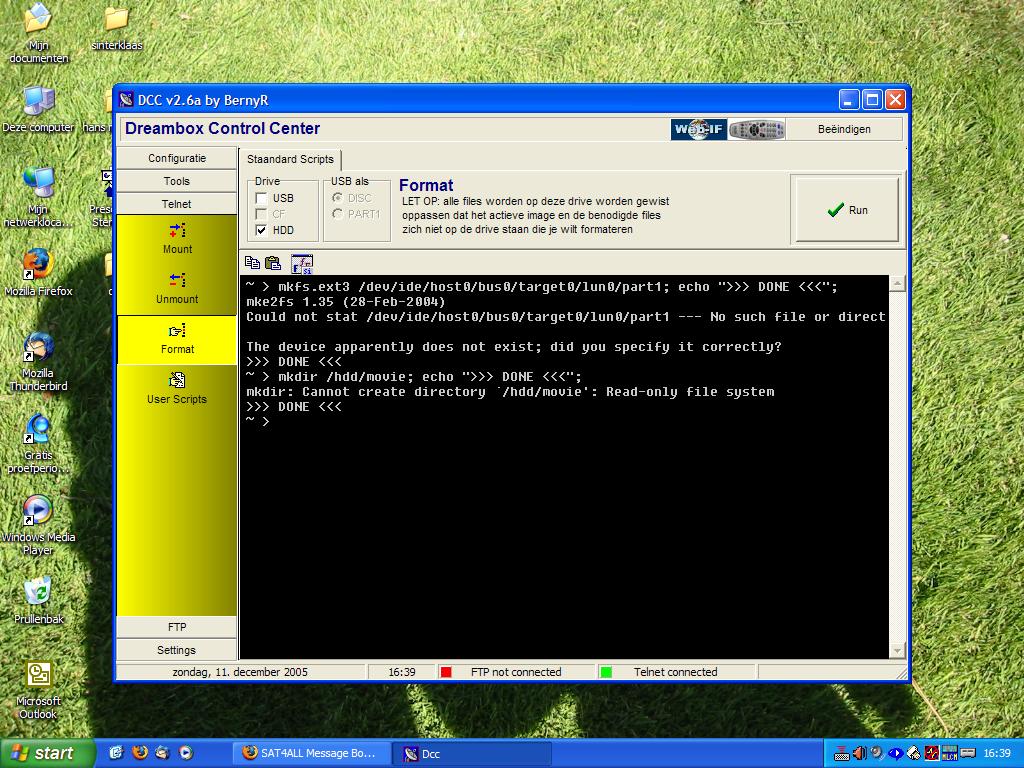The height and width of the screenshot is (768, 1024).
Task: Open the Settings panel
Action: coord(176,650)
